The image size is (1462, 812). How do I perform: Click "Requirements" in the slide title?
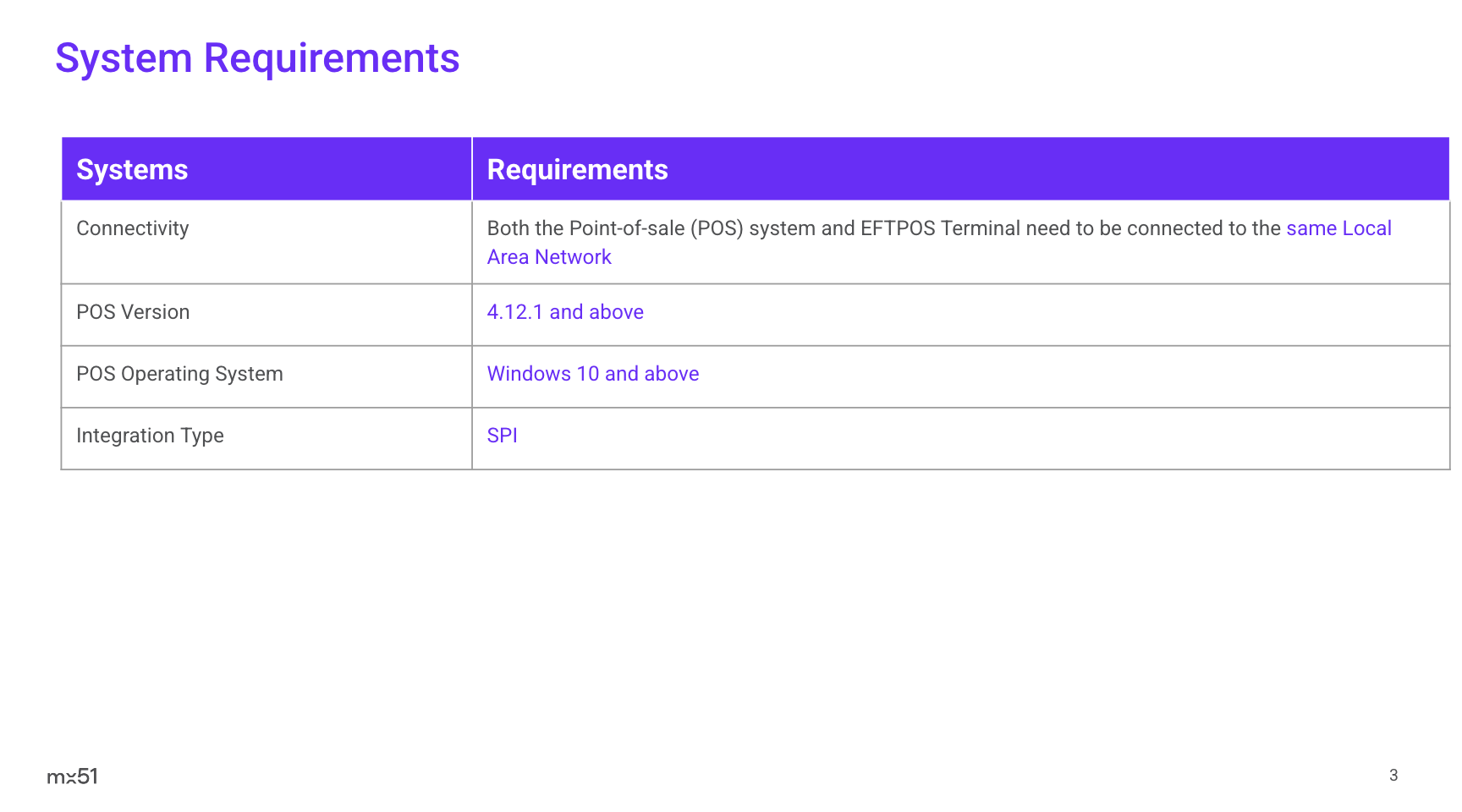click(331, 59)
